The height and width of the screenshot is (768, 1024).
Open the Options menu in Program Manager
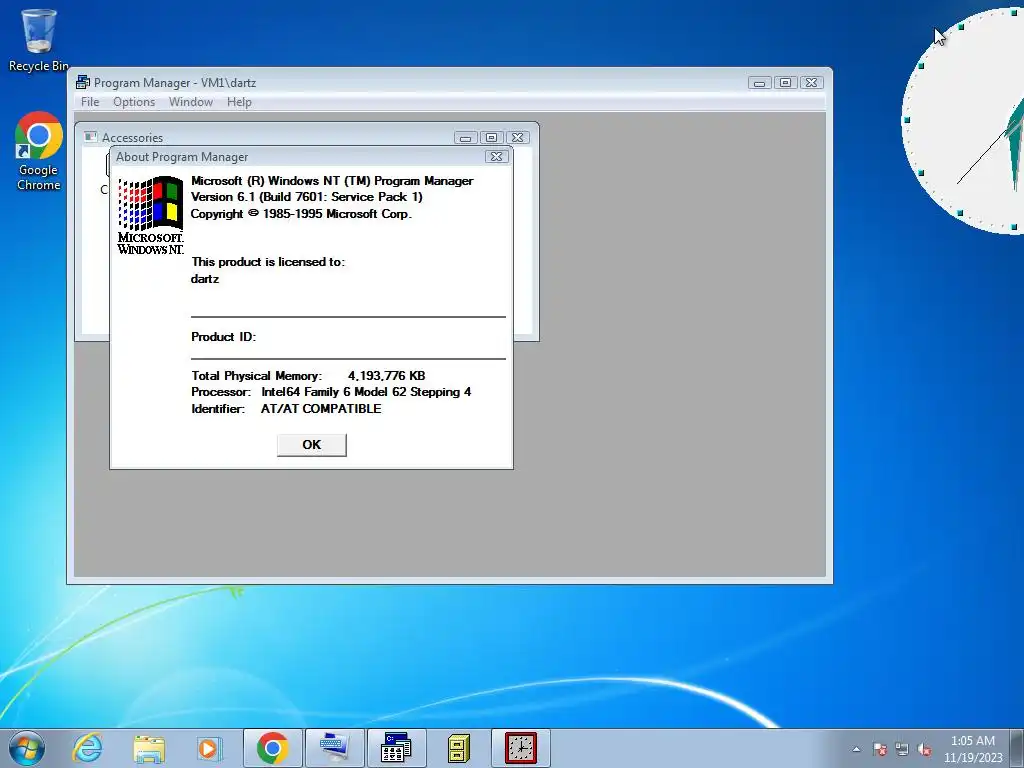[x=134, y=102]
